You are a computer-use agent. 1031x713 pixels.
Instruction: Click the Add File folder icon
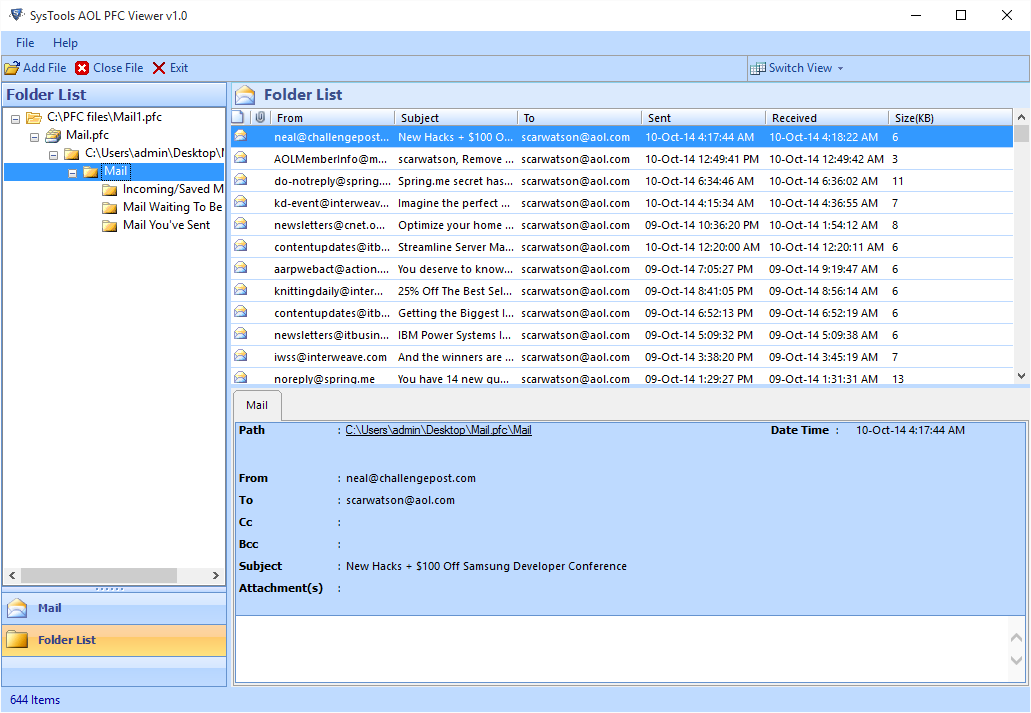click(x=12, y=68)
